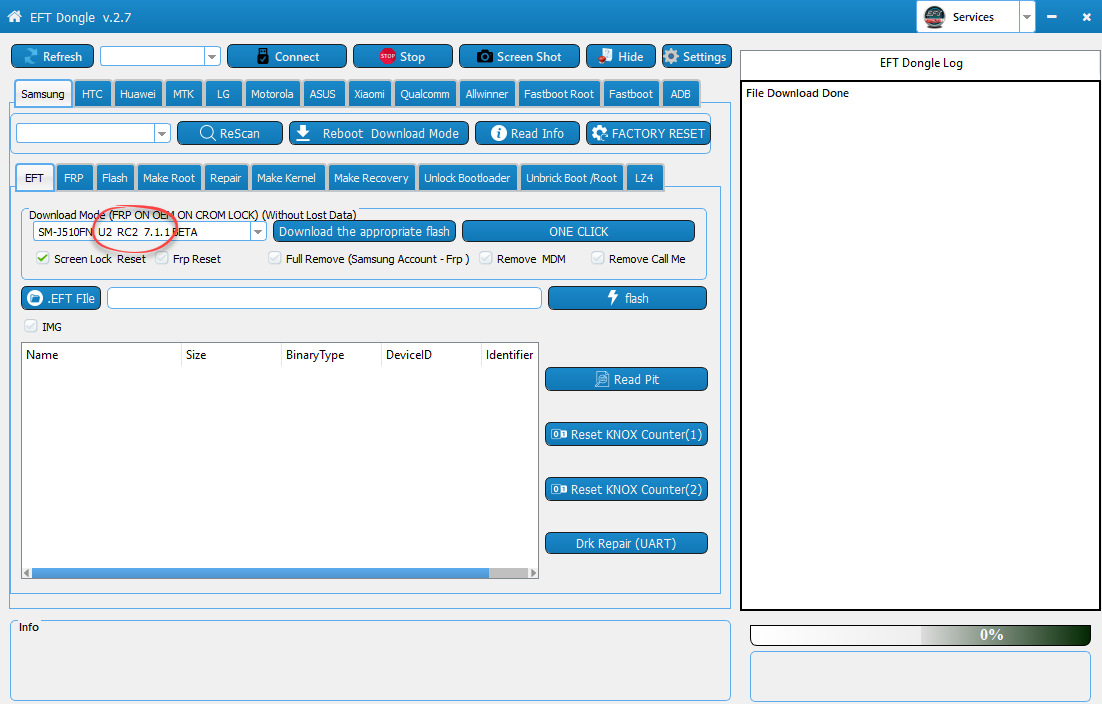The image size is (1102, 704).
Task: Select the Unlock Bootloader sub-tab
Action: click(467, 178)
